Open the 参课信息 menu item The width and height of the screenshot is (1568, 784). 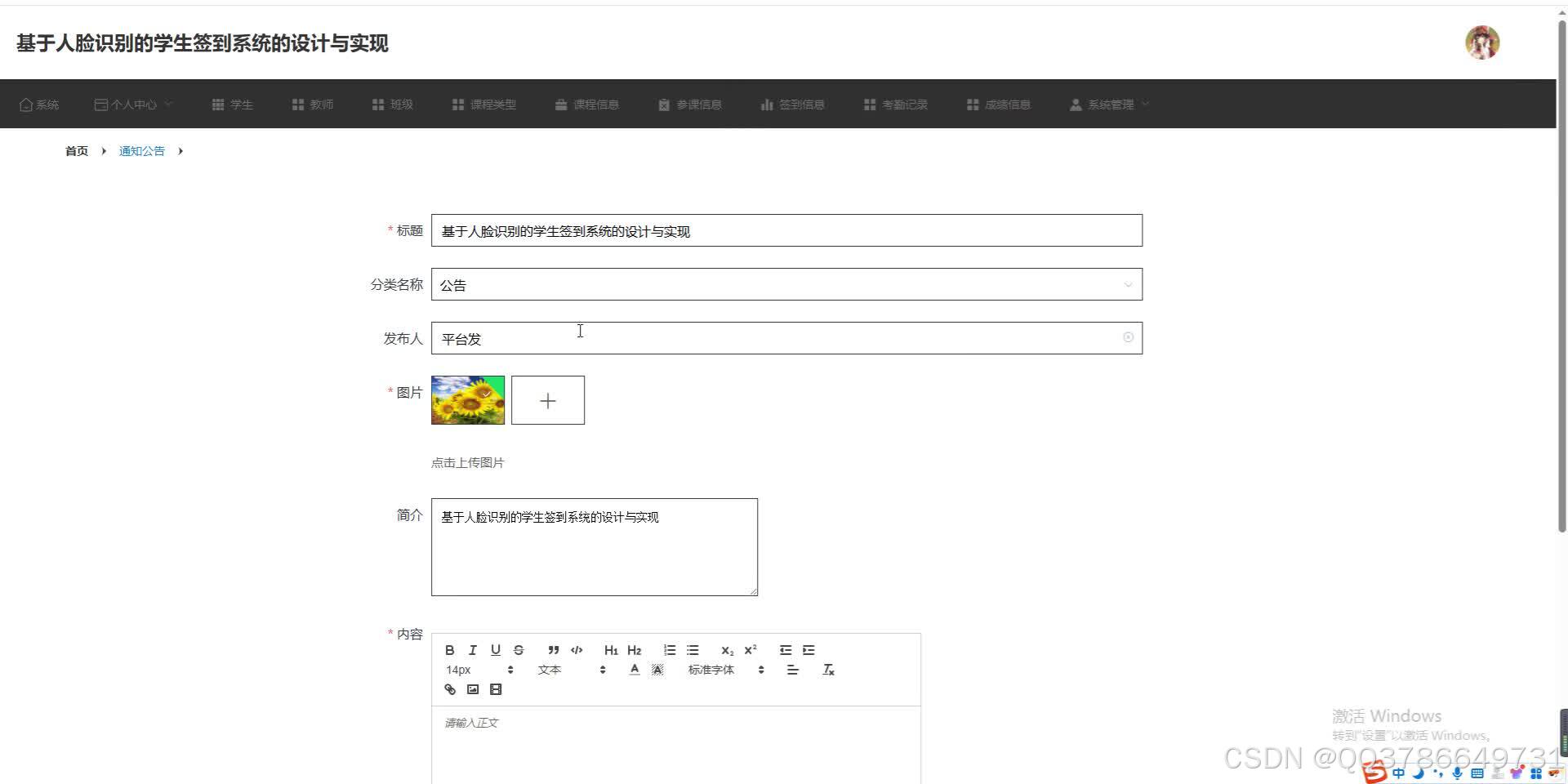pos(689,105)
